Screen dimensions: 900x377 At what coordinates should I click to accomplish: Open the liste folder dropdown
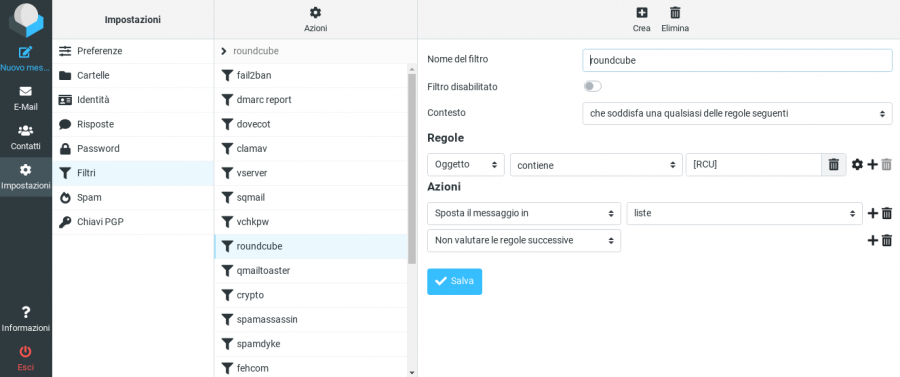744,213
